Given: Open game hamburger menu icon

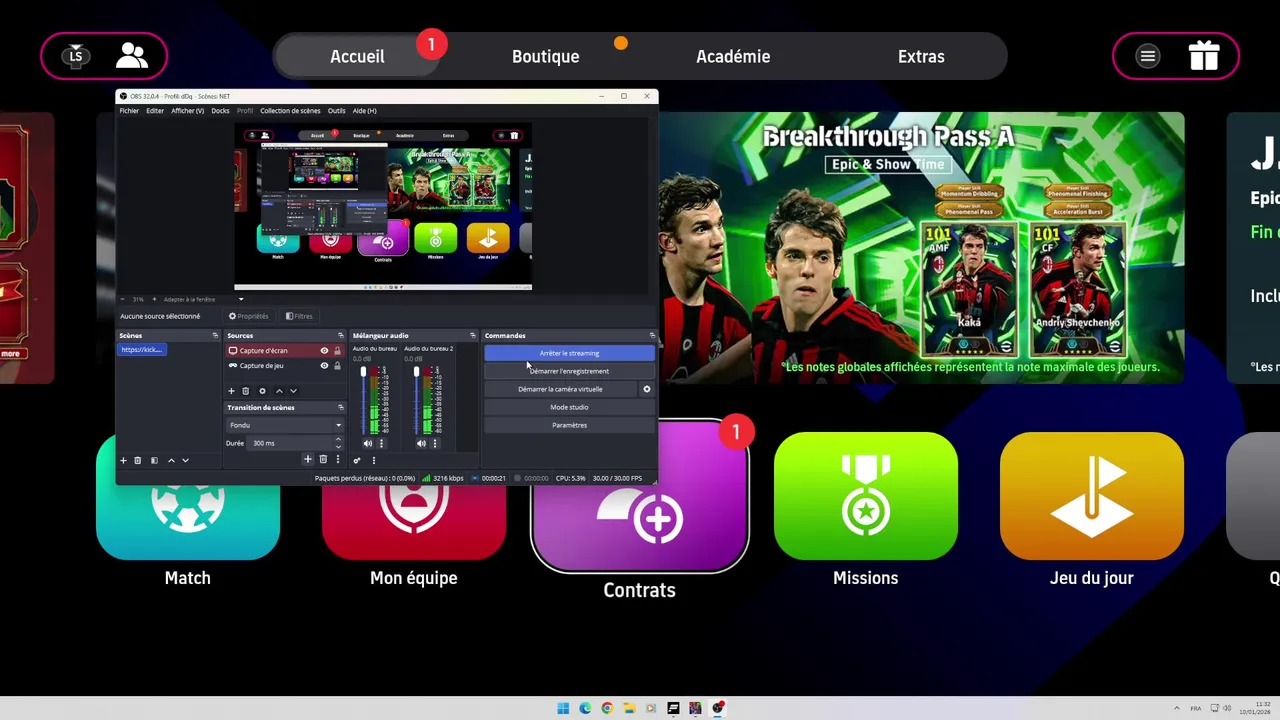Looking at the screenshot, I should point(1148,56).
